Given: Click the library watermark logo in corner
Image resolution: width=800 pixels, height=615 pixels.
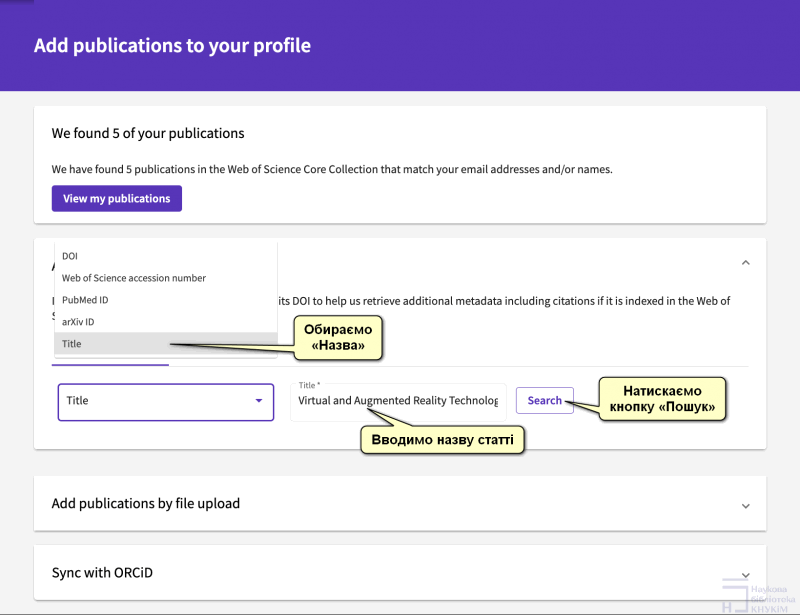Looking at the screenshot, I should click(754, 597).
